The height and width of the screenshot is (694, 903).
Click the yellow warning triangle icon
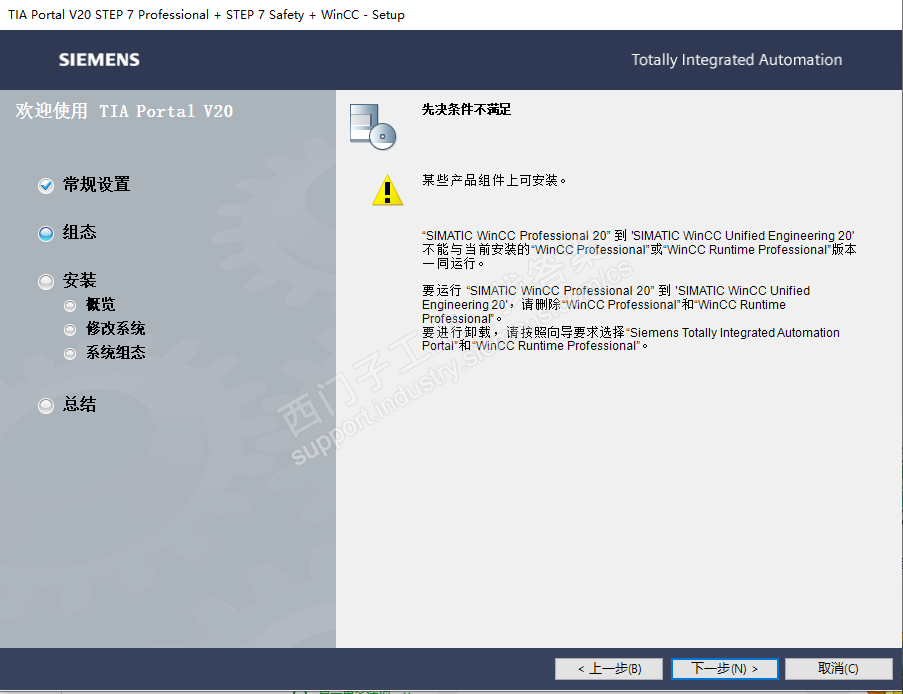[x=388, y=190]
